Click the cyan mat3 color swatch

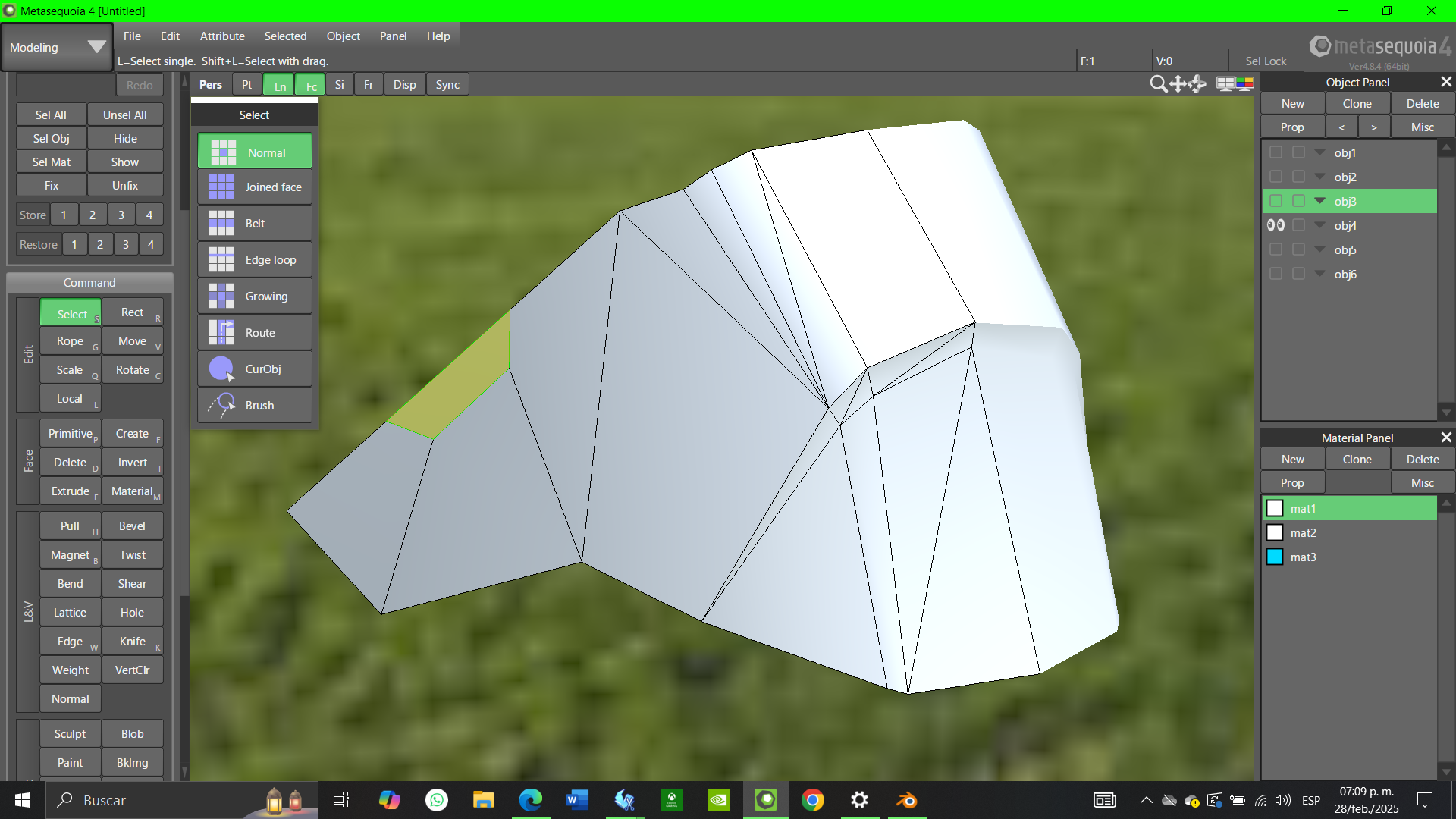click(1275, 557)
